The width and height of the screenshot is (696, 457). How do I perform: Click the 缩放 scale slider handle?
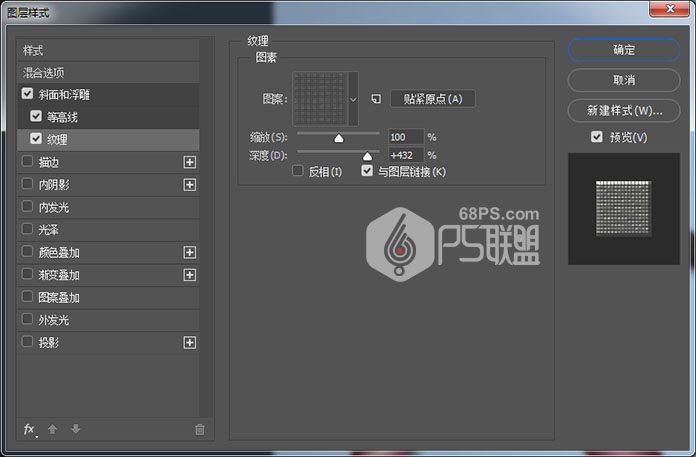coord(339,138)
